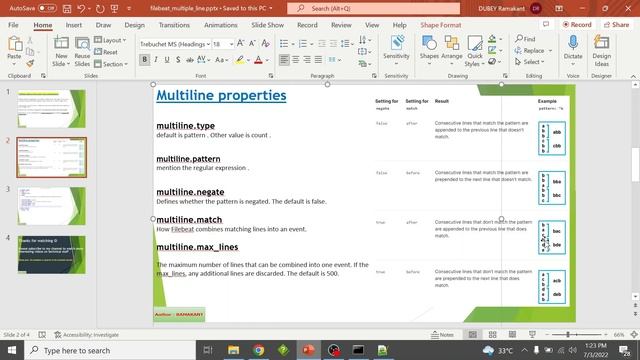The width and height of the screenshot is (640, 360).
Task: Click the Save icon in title bar
Action: pos(67,8)
